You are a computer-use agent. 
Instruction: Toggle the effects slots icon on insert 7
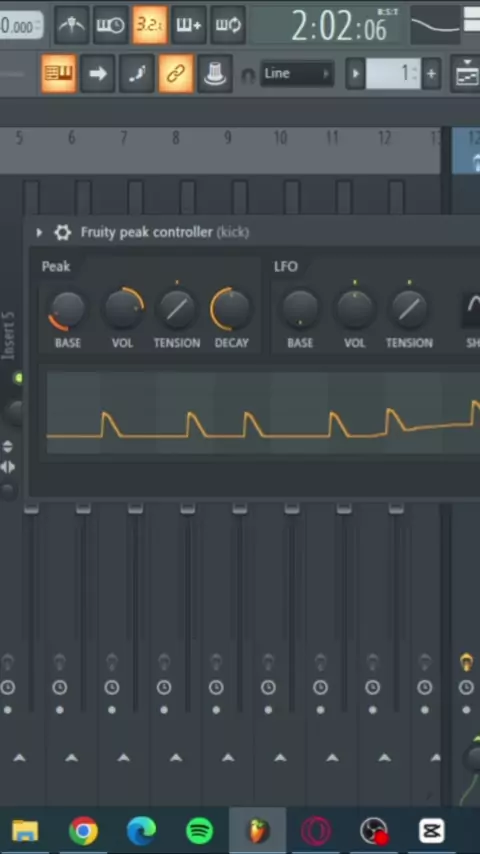(x=112, y=663)
